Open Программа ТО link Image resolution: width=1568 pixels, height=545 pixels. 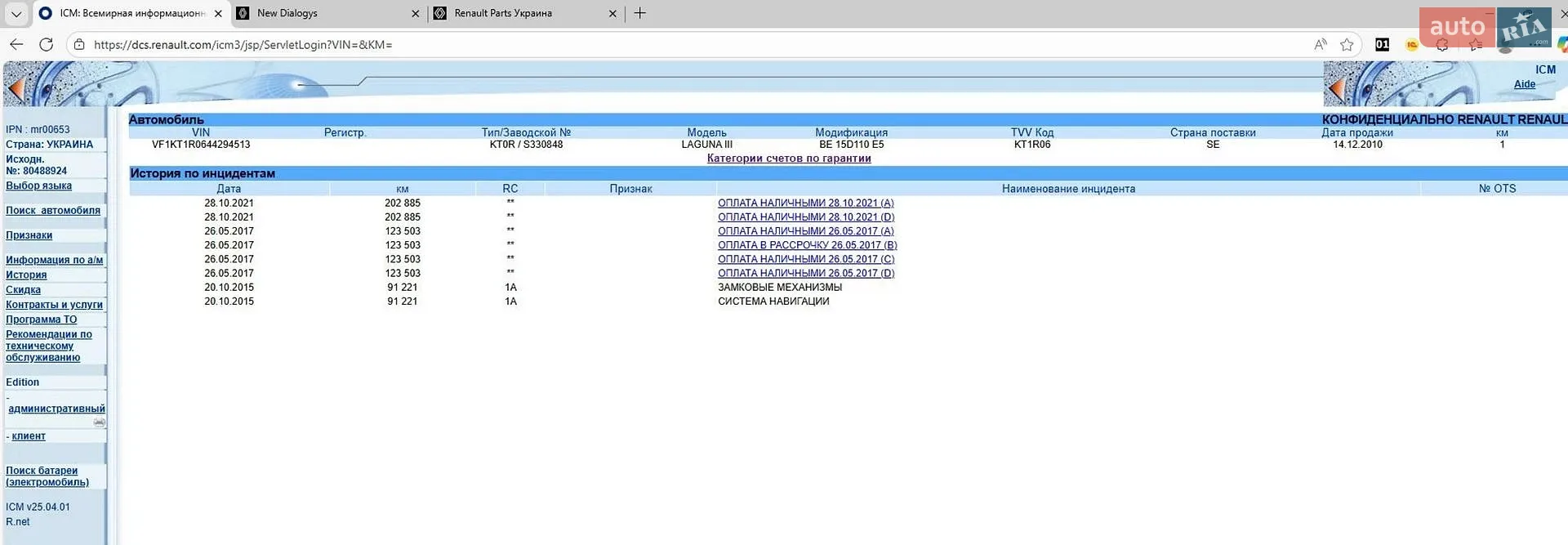[41, 319]
